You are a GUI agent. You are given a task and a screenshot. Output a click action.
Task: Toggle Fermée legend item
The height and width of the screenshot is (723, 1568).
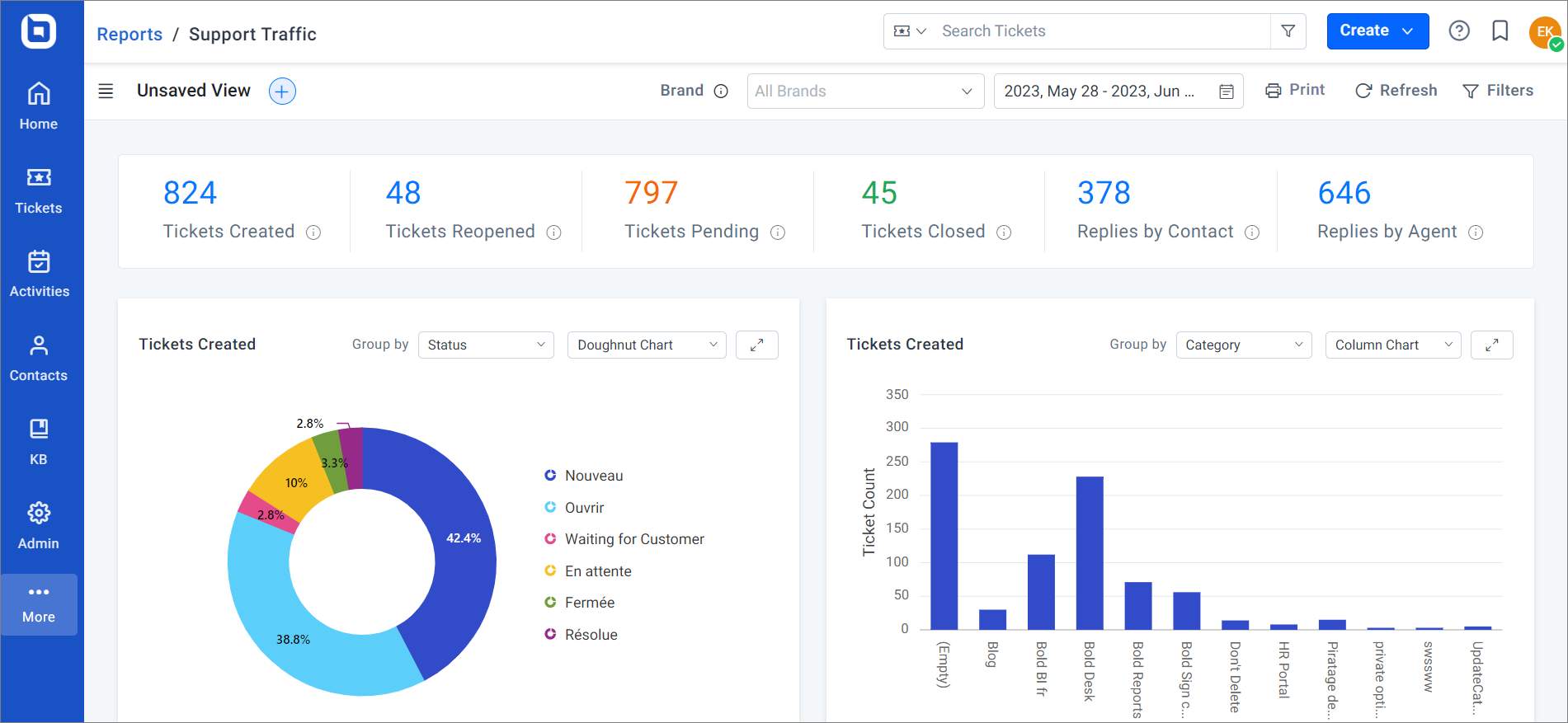point(580,603)
